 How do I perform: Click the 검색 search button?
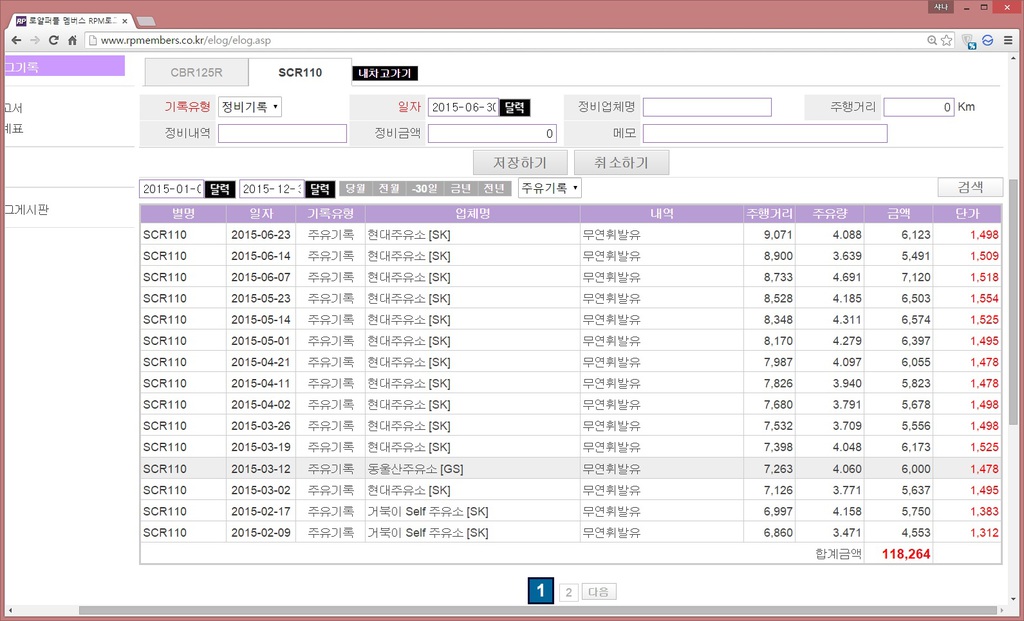969,187
